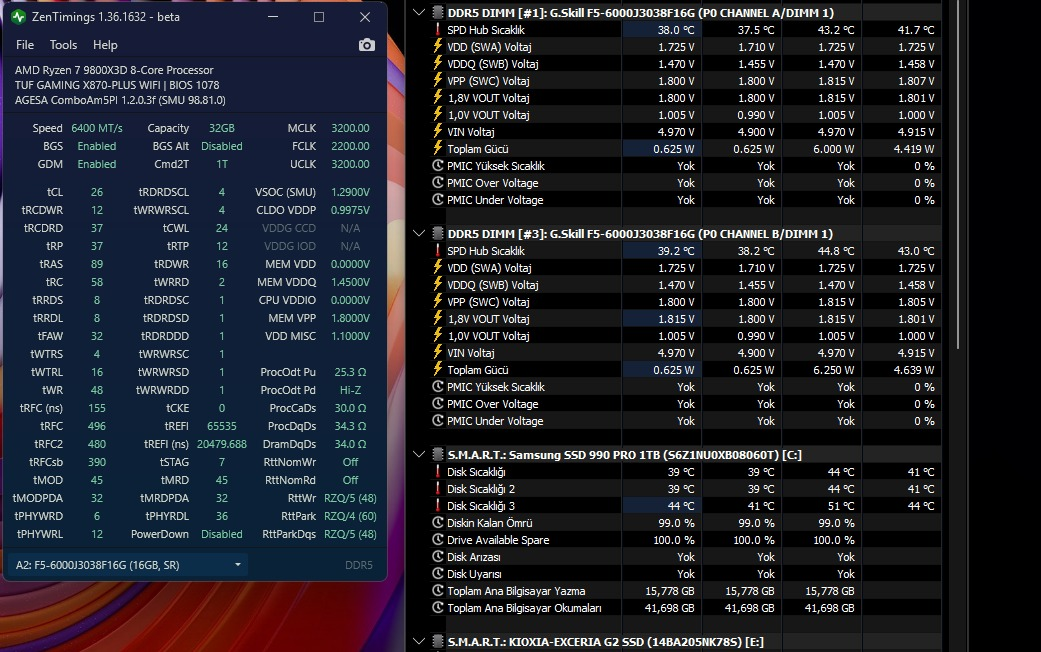1041x652 pixels.
Task: Click the drive icon beside the KIOXIA-EXCERIA G2 header
Action: (x=438, y=641)
